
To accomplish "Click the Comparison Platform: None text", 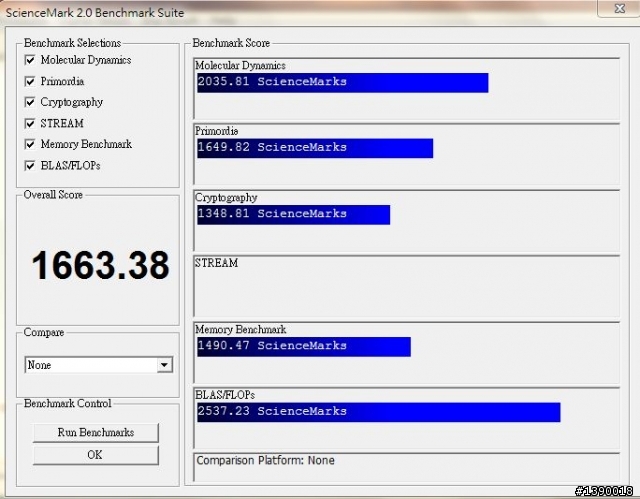I will click(x=265, y=460).
